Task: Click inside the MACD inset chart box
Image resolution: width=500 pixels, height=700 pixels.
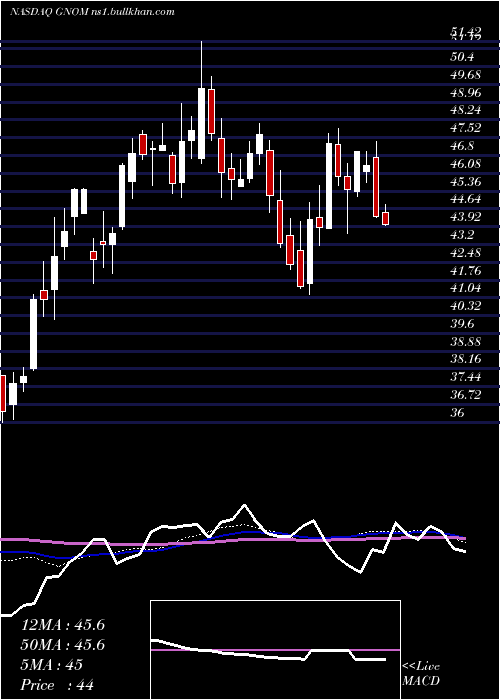Action: [x=275, y=650]
